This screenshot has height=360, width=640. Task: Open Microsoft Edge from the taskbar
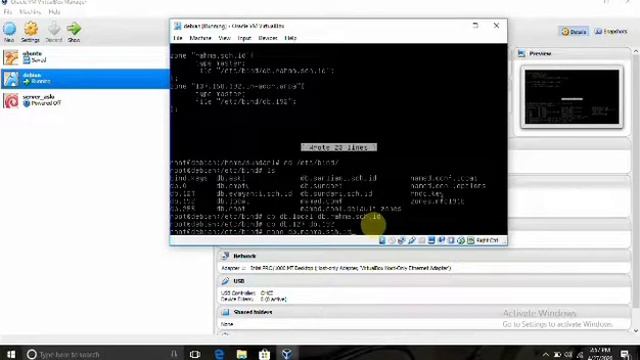click(x=219, y=354)
